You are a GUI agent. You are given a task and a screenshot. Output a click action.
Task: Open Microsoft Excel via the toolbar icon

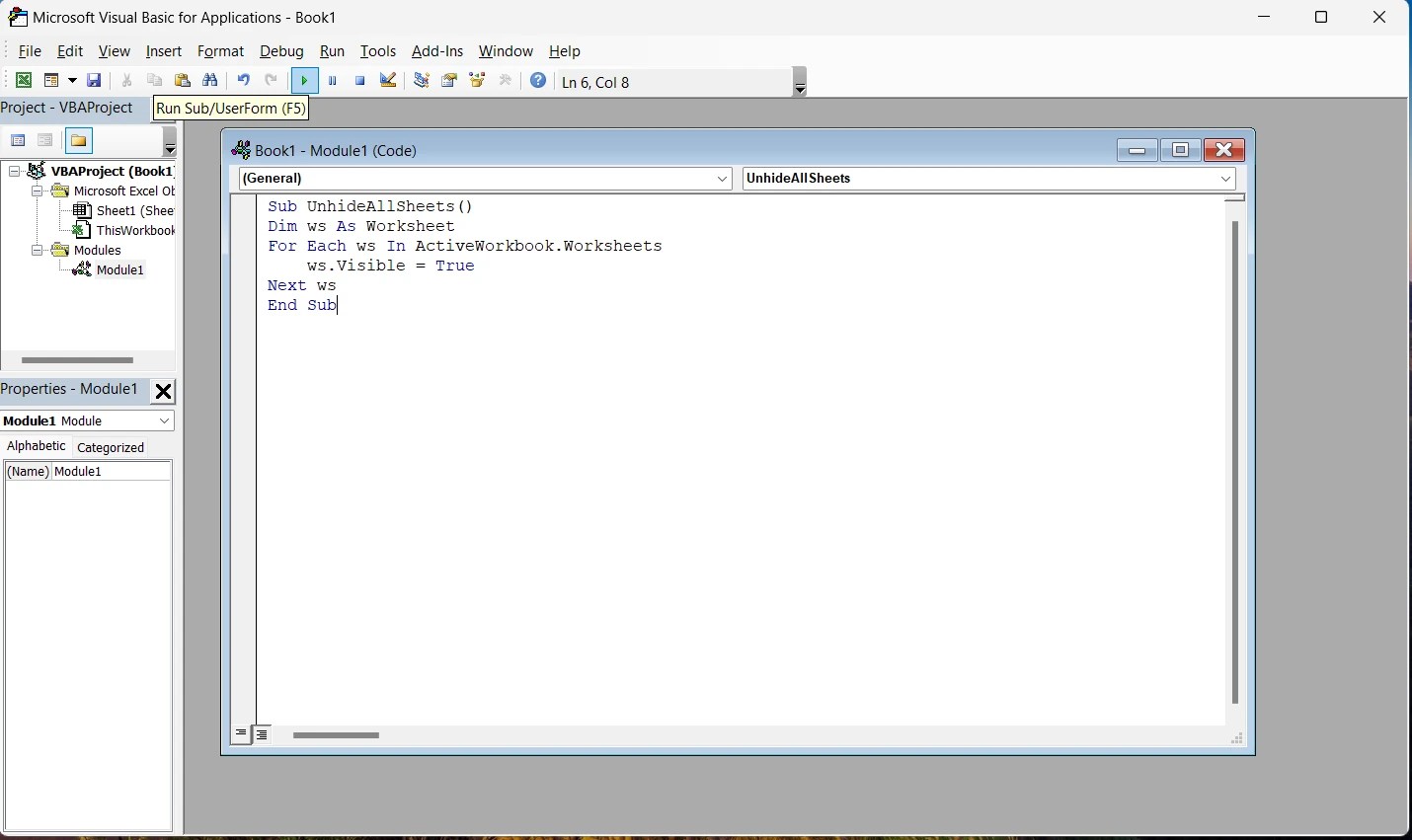23,81
